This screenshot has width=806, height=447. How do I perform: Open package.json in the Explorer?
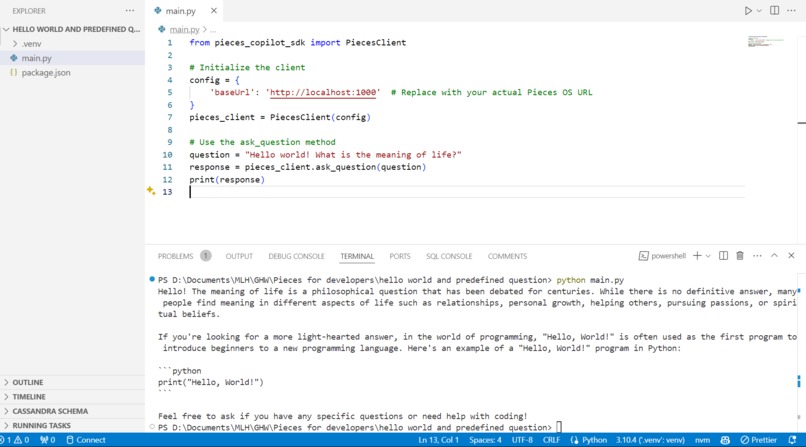point(72,72)
